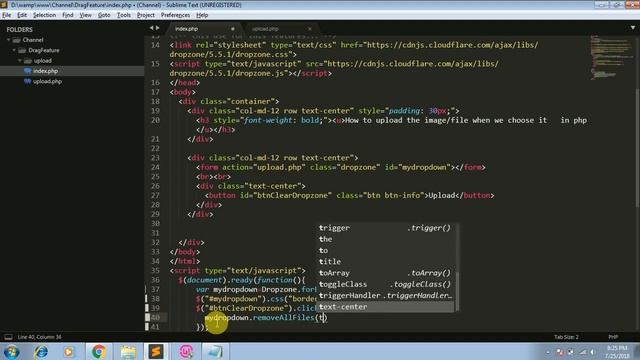Click the minimap code overview
This screenshot has width=640, height=360.
[610, 57]
